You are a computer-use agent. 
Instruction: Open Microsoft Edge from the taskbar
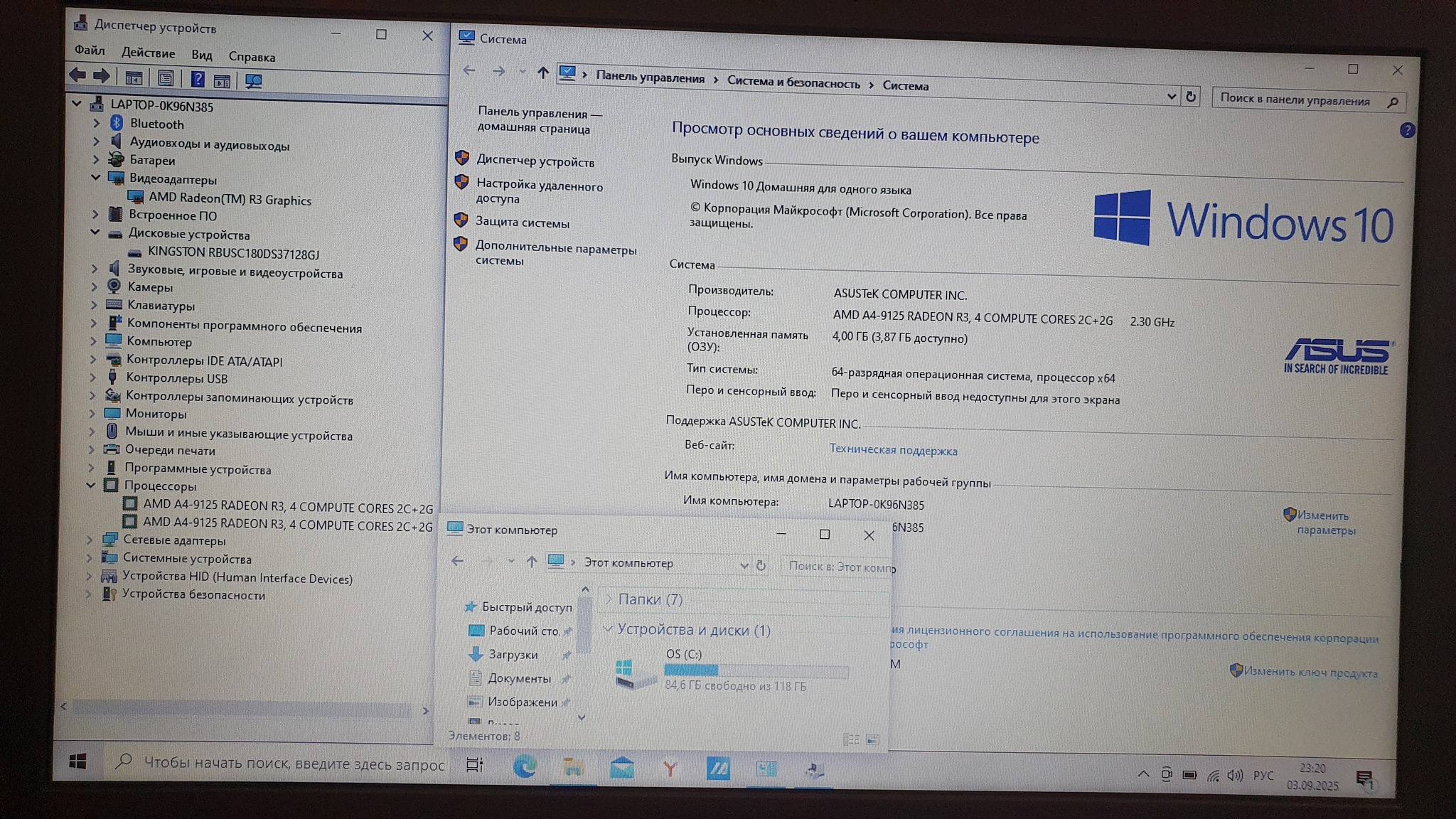(525, 766)
